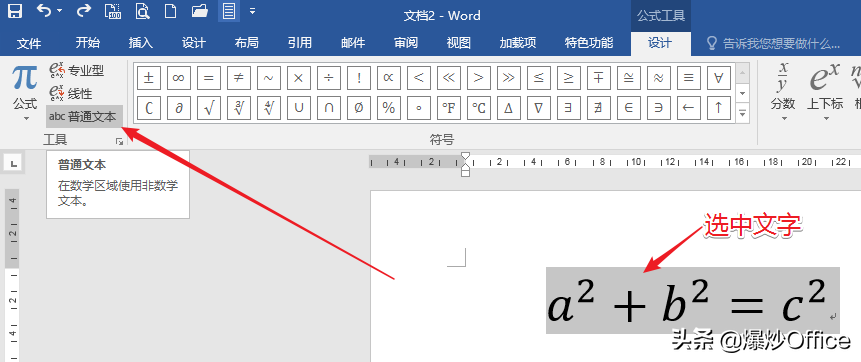Insert the union symbol
The height and width of the screenshot is (362, 861).
pos(298,108)
